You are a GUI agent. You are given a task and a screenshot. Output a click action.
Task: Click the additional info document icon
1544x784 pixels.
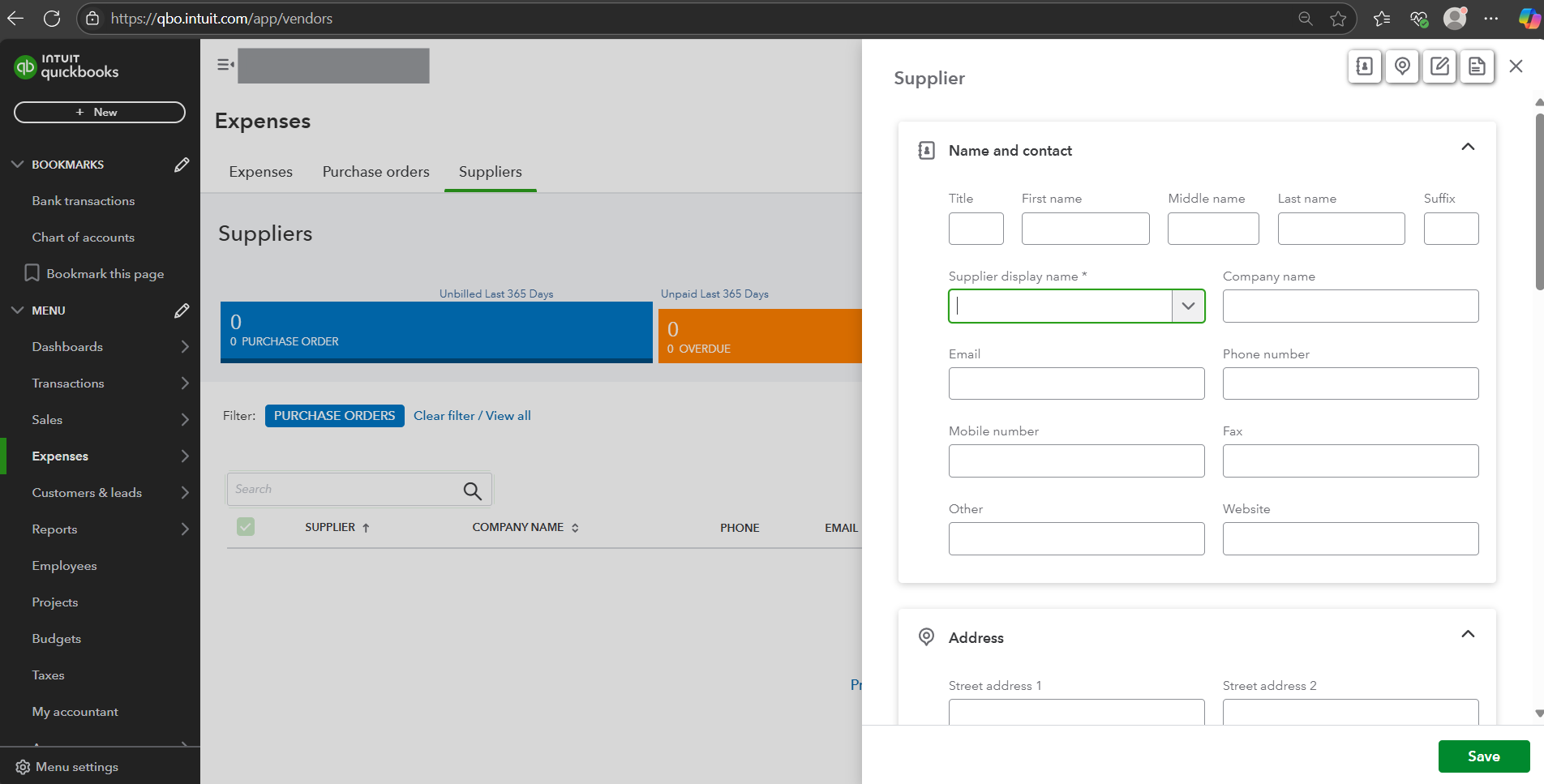[x=1477, y=66]
